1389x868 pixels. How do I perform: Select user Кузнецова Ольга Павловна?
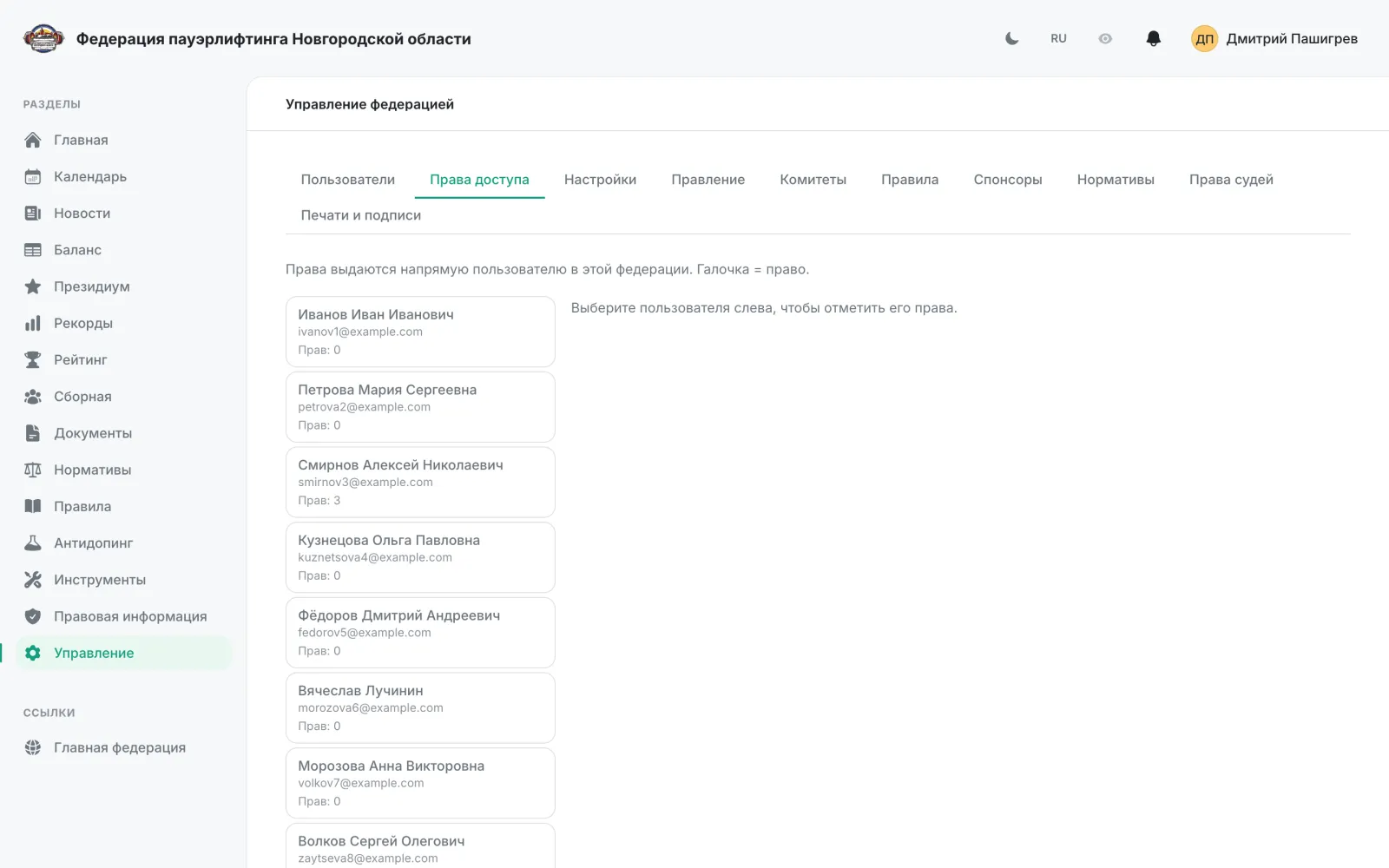(x=420, y=557)
